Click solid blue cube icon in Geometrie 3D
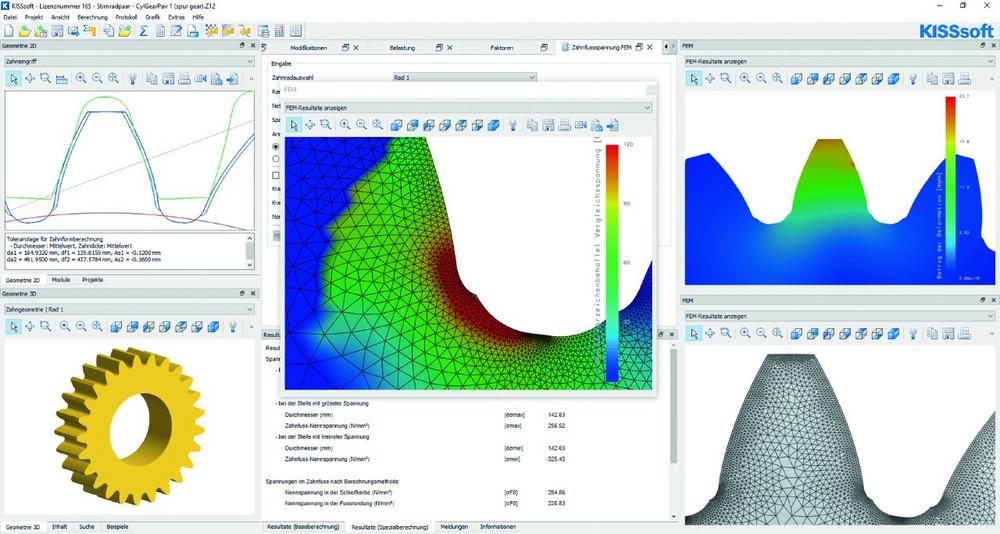The height and width of the screenshot is (534, 1000). point(213,327)
